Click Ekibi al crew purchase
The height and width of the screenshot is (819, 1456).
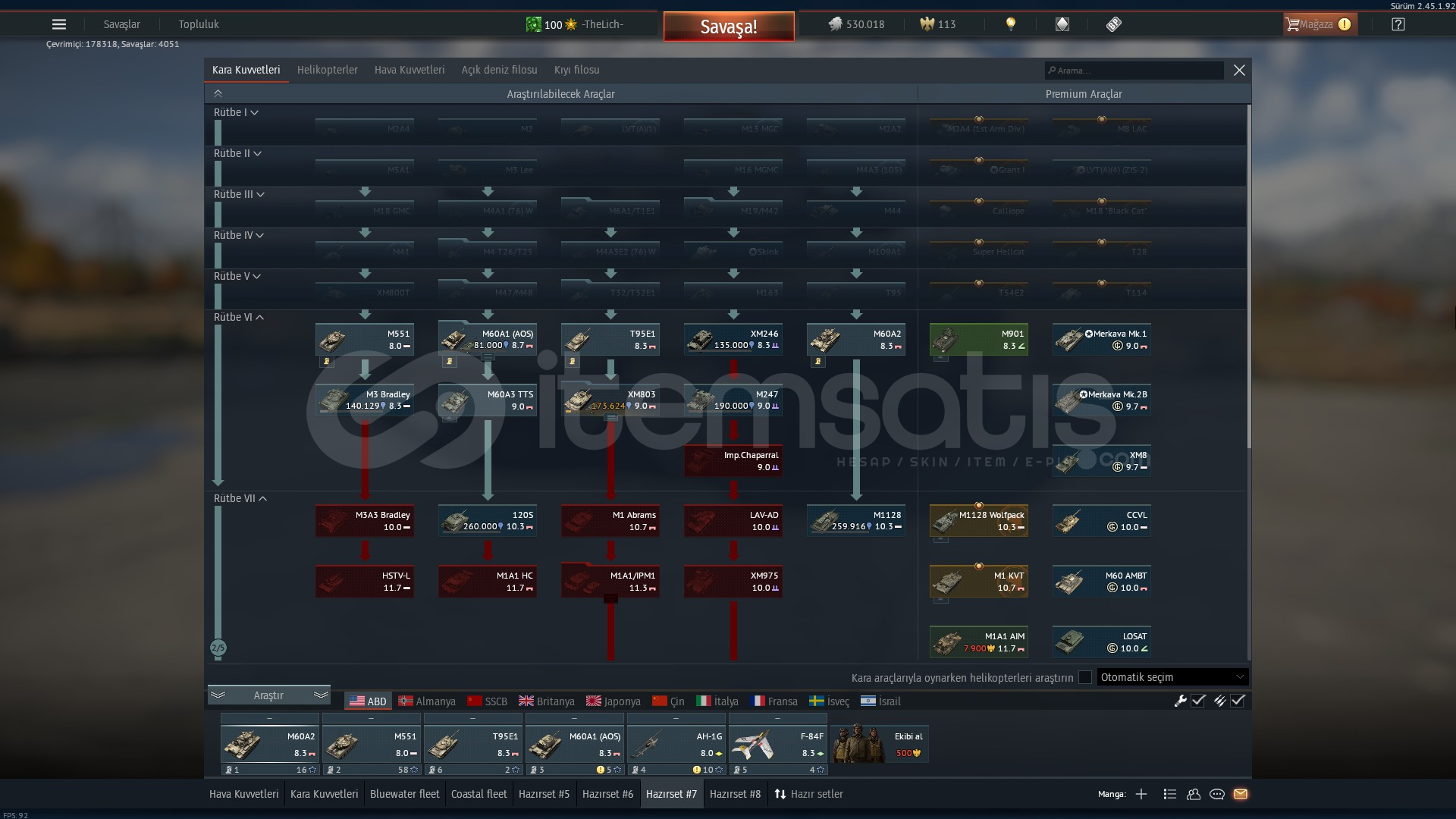(880, 744)
